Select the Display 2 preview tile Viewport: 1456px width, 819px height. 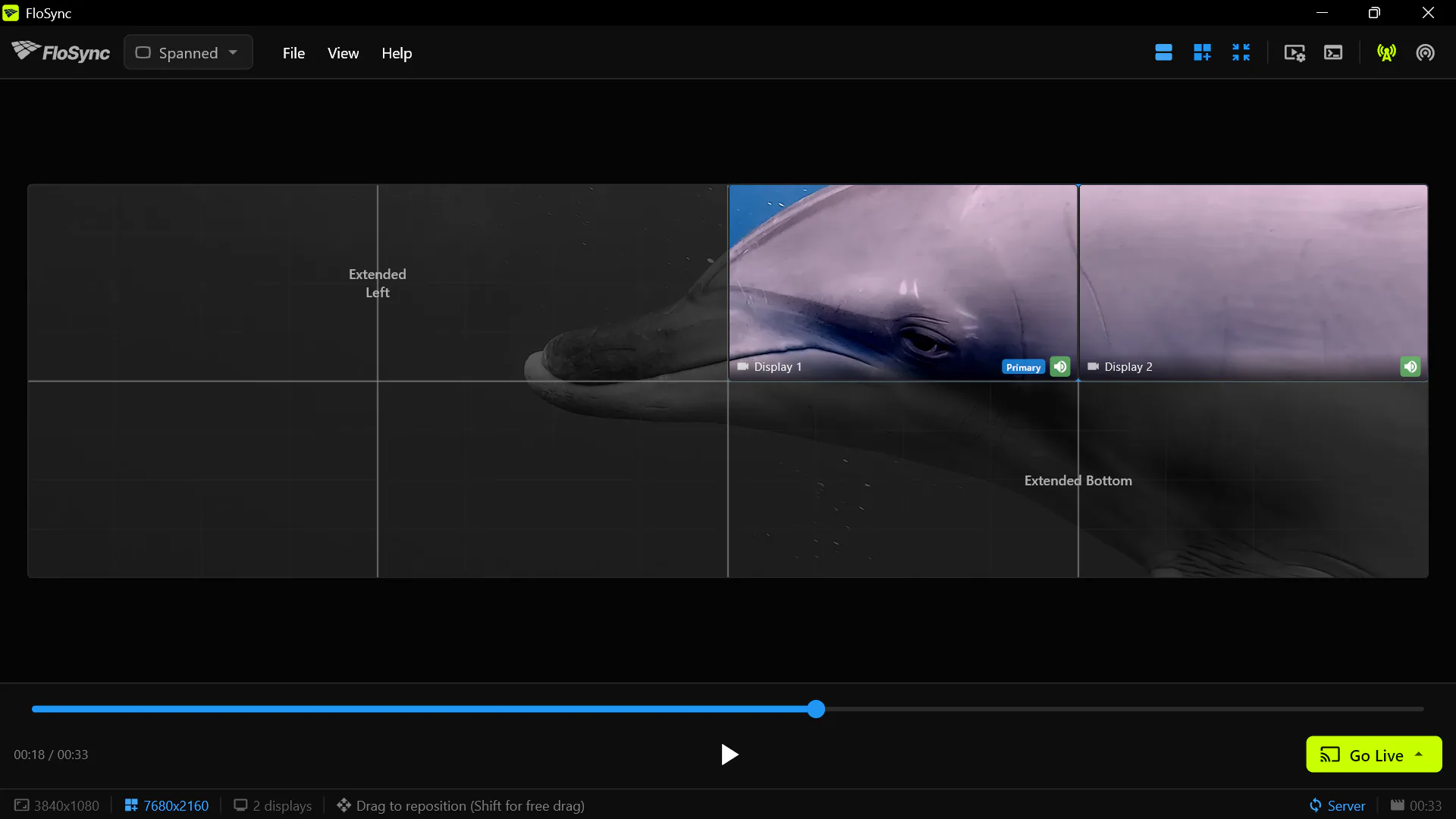tap(1253, 282)
